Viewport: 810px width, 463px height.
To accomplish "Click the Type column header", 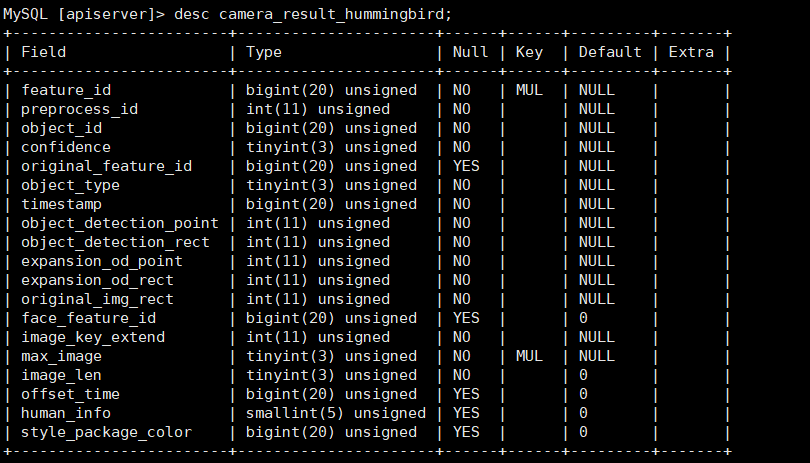I will tap(263, 52).
